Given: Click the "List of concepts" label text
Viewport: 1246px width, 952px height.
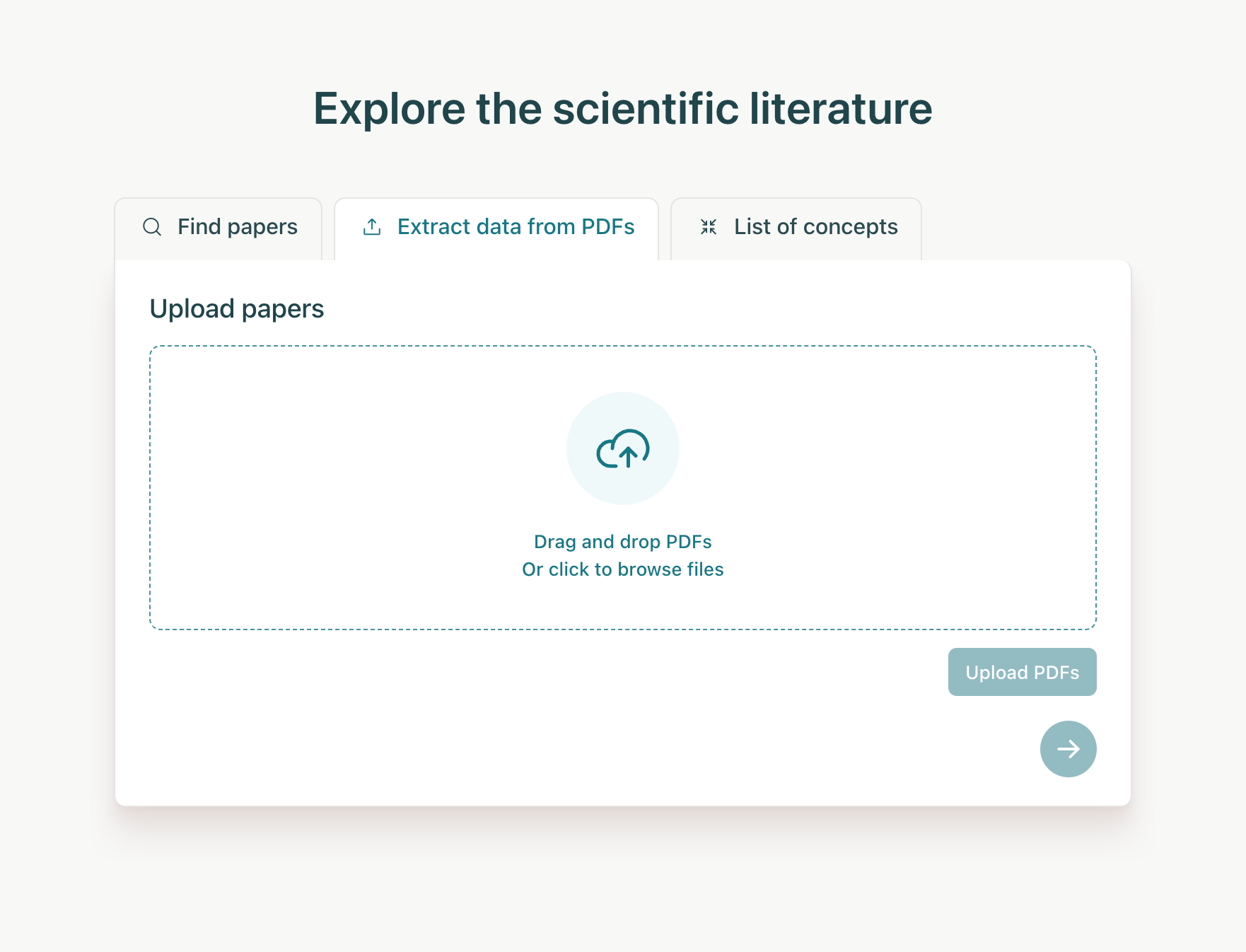Looking at the screenshot, I should click(x=816, y=227).
